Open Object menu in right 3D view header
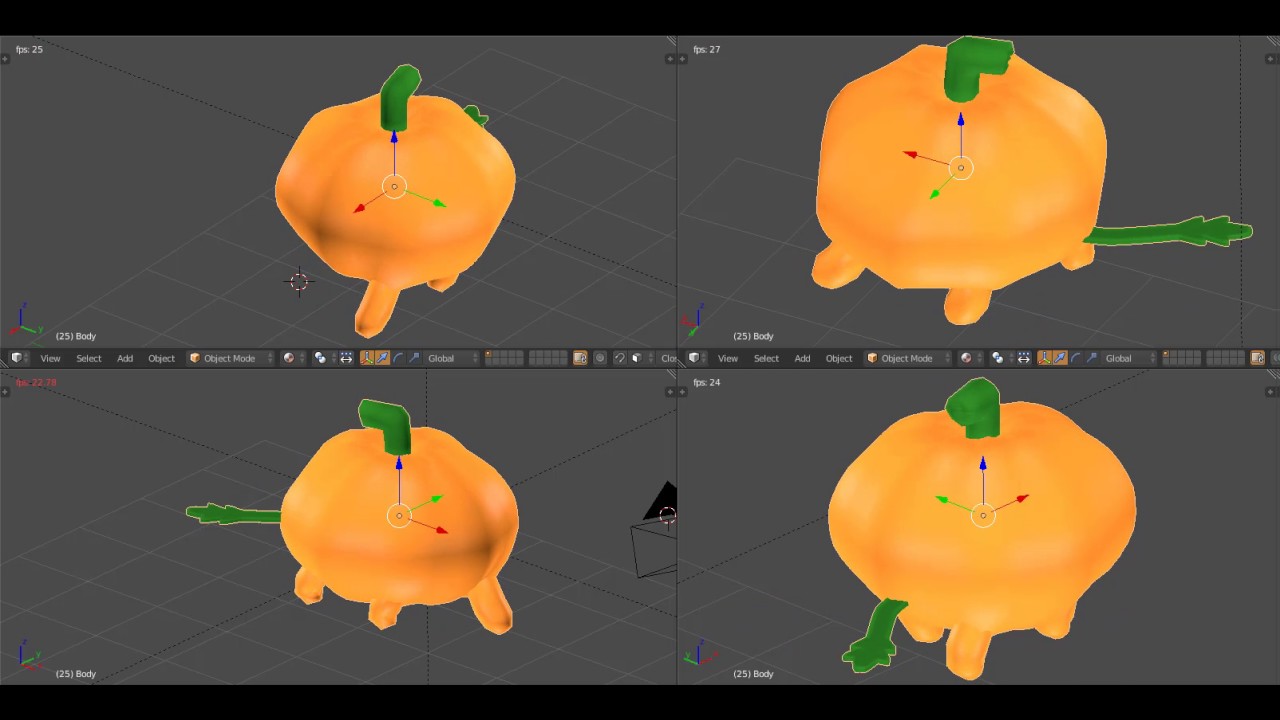Screen dimensions: 1280x720 click(839, 358)
